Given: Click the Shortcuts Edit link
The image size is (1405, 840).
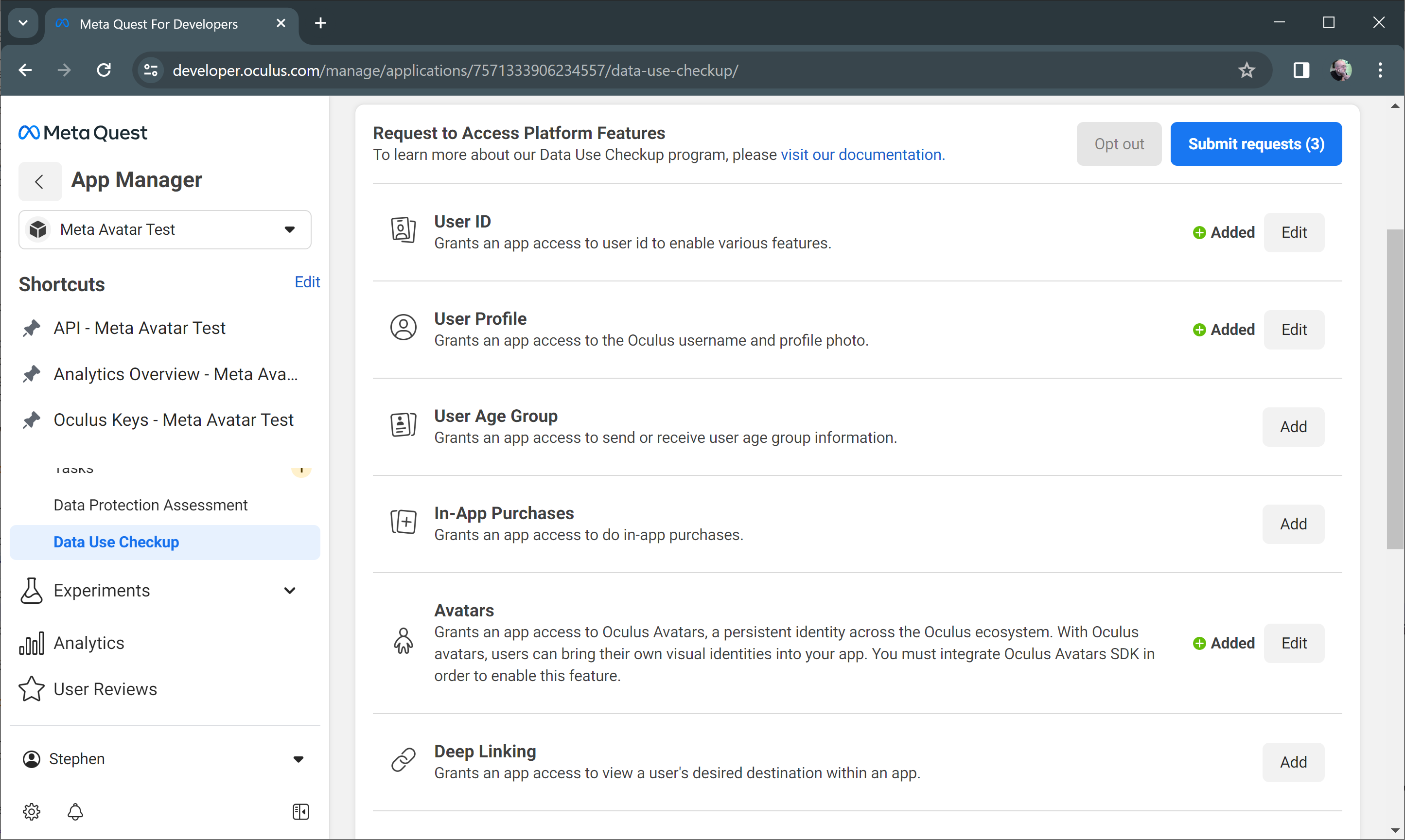Looking at the screenshot, I should click(307, 282).
